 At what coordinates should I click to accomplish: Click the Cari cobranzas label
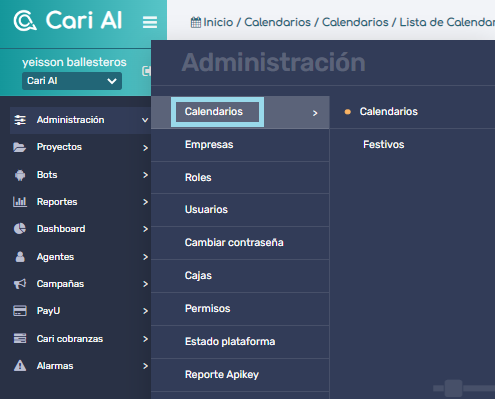(x=70, y=339)
